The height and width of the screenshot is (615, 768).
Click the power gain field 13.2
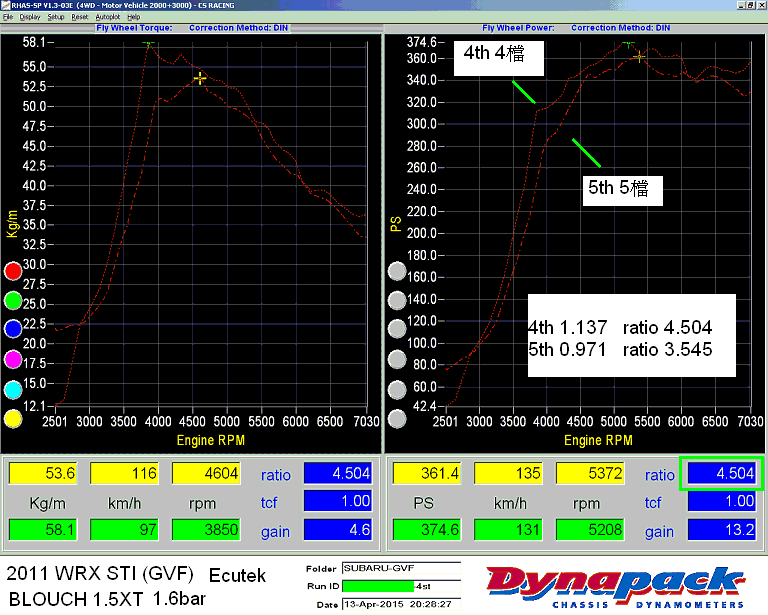722,530
